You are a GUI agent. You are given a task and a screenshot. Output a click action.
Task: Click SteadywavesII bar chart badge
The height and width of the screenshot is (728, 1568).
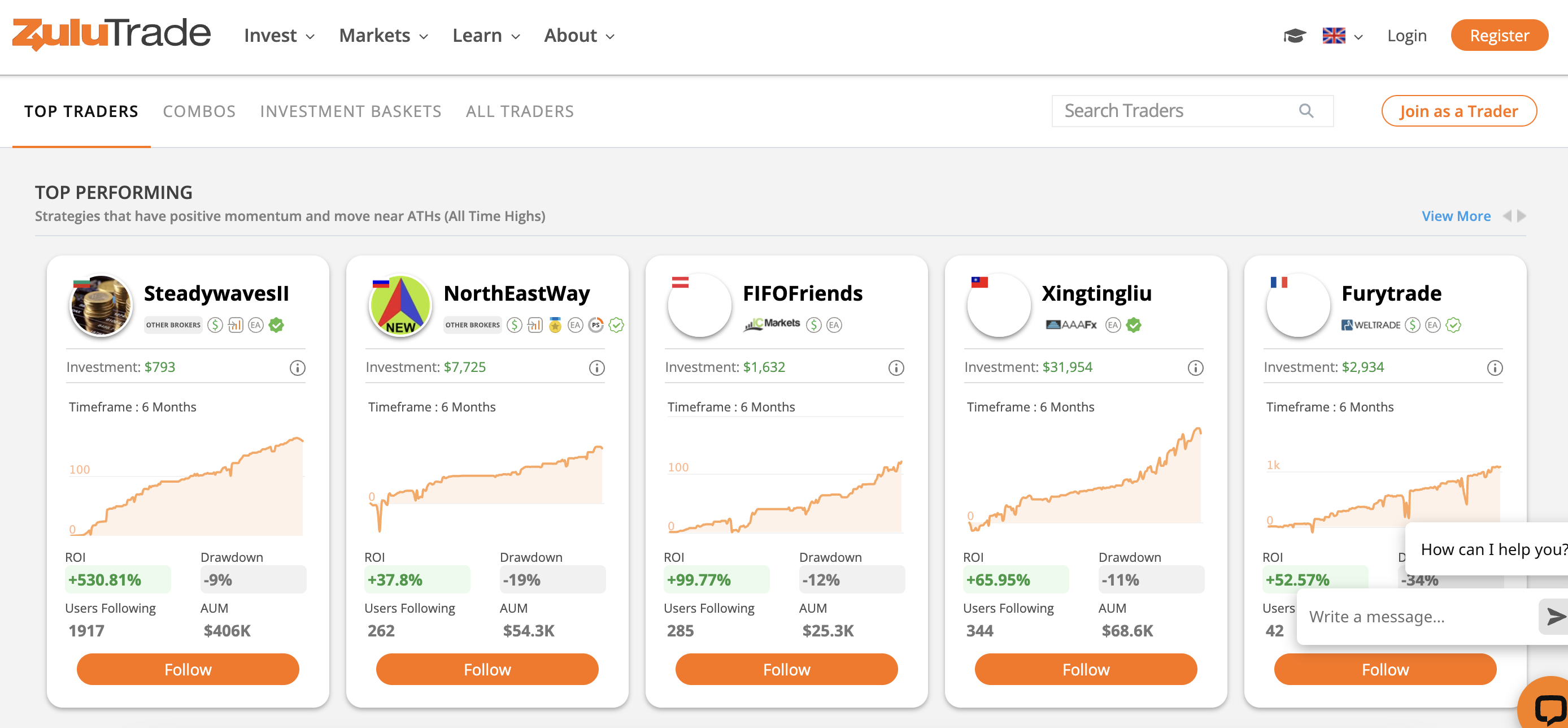pos(236,324)
